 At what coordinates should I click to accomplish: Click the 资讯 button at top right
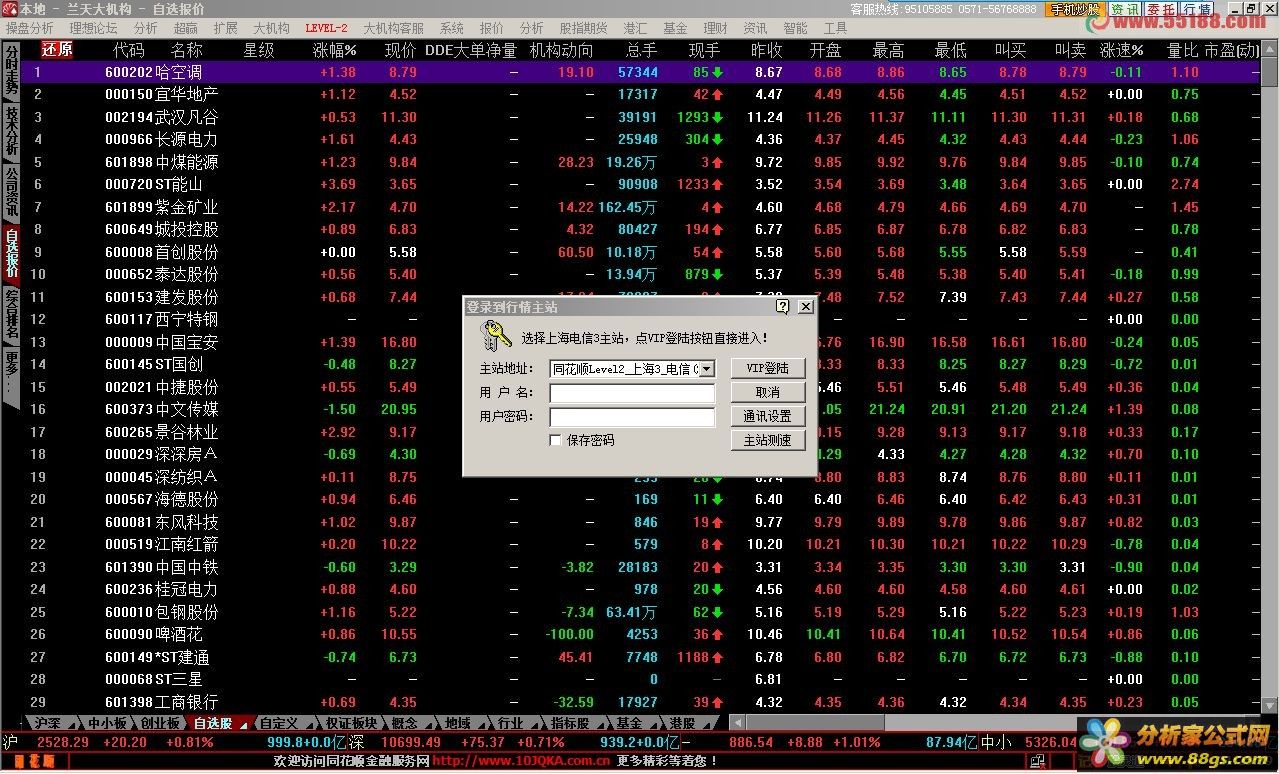(x=1124, y=9)
